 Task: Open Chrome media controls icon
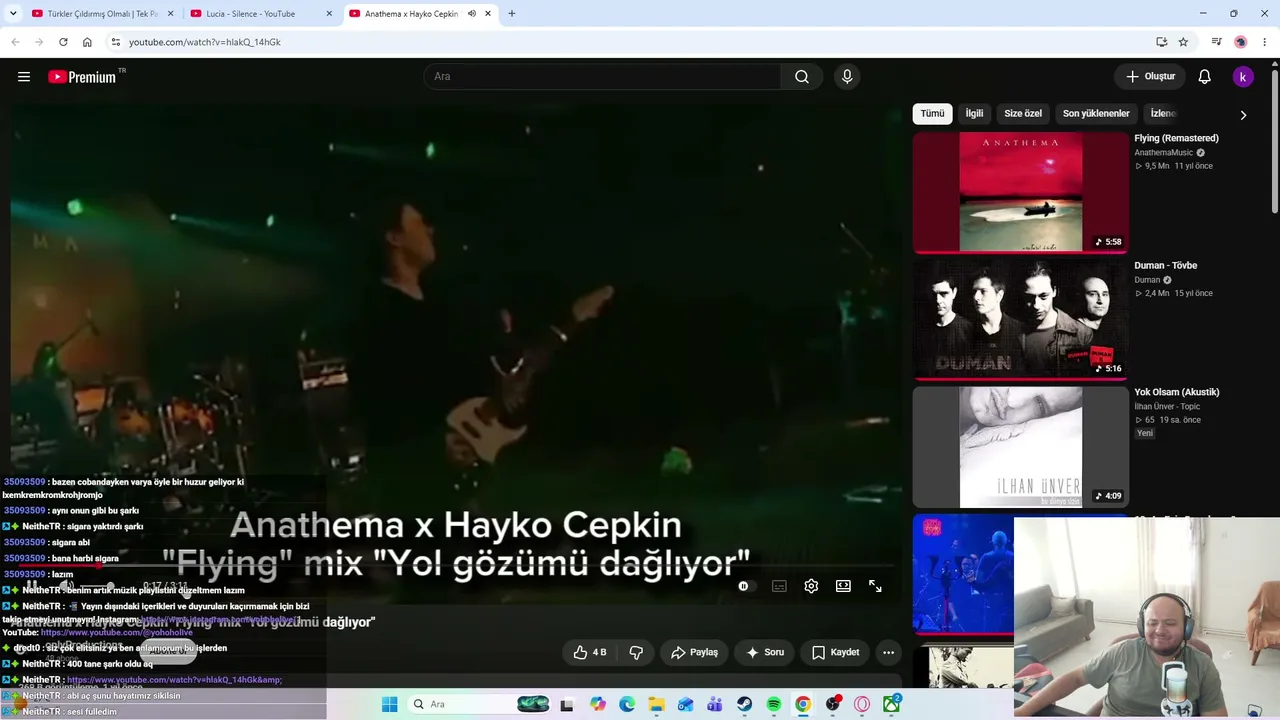(1216, 42)
